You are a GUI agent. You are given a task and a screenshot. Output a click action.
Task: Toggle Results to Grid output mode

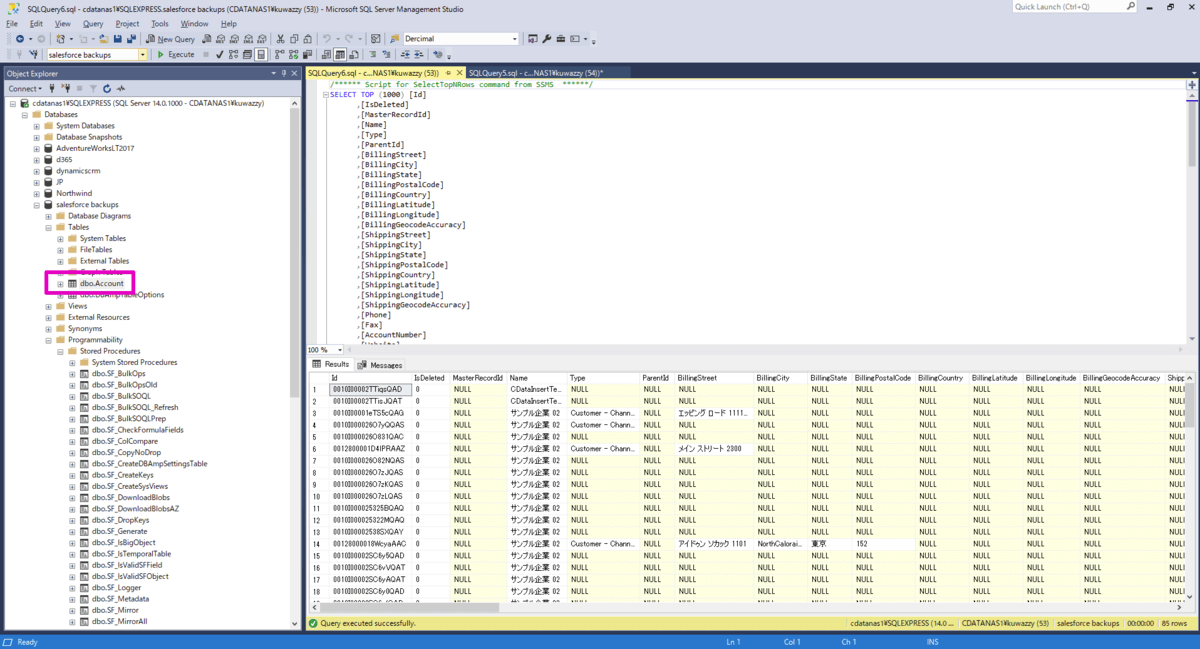click(340, 55)
